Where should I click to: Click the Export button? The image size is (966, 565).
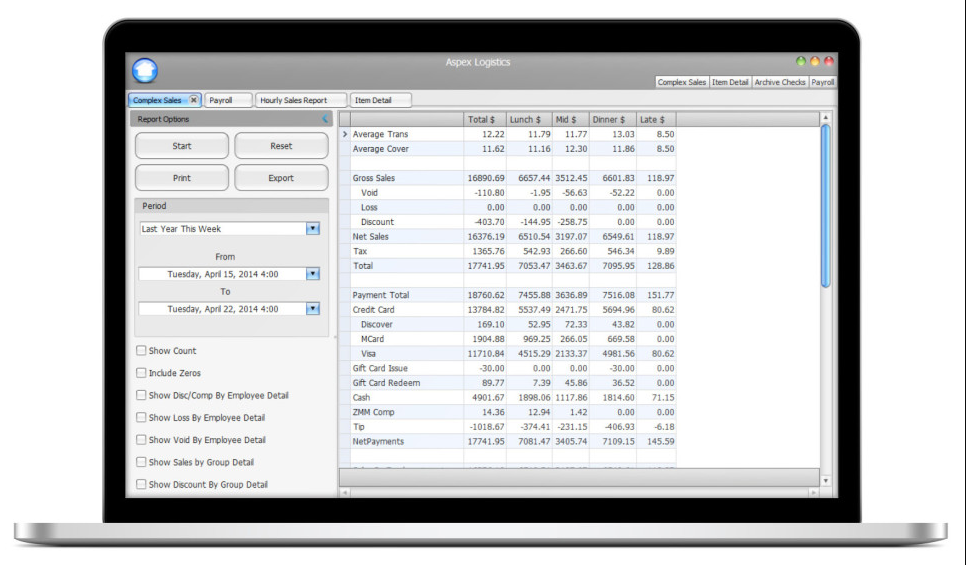click(x=281, y=178)
